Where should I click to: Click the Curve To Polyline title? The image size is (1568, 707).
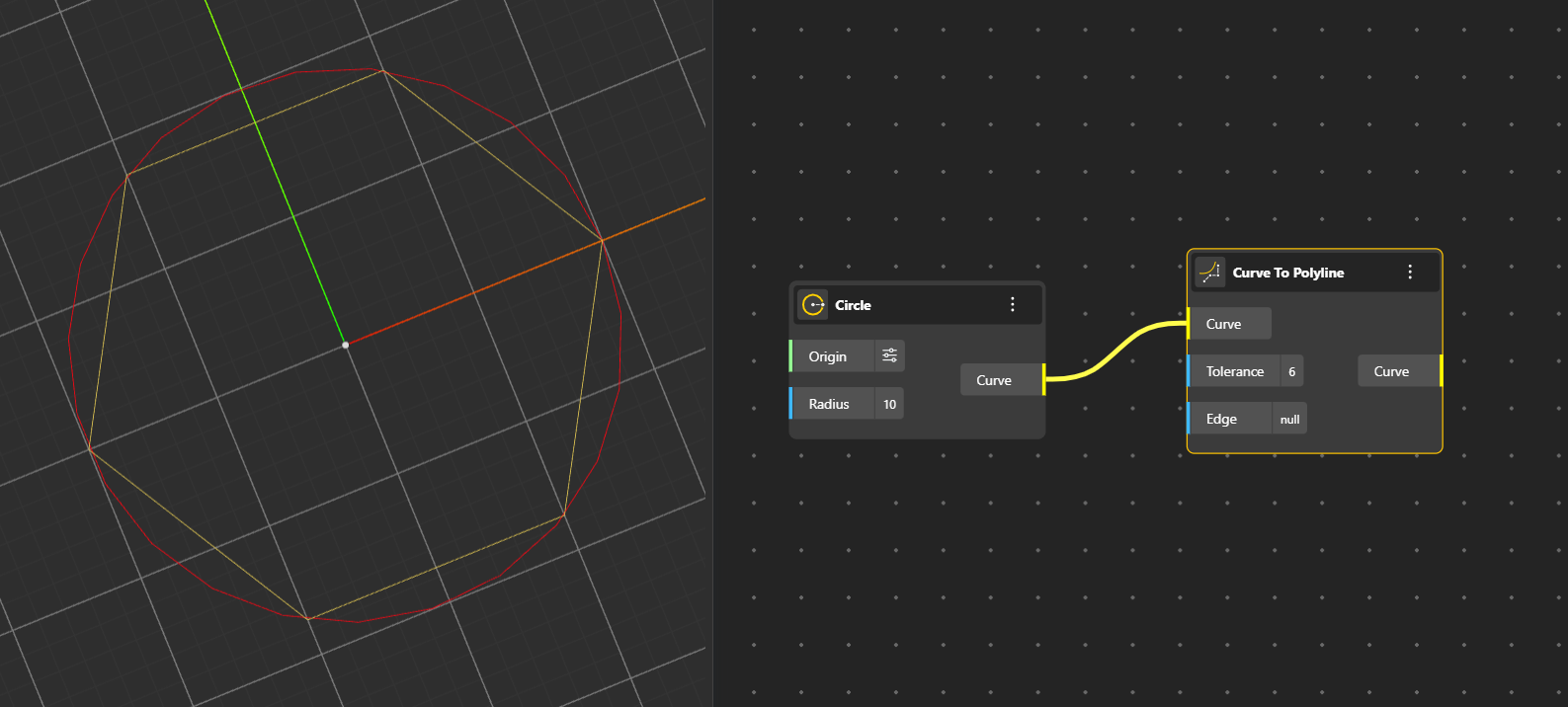[1287, 273]
